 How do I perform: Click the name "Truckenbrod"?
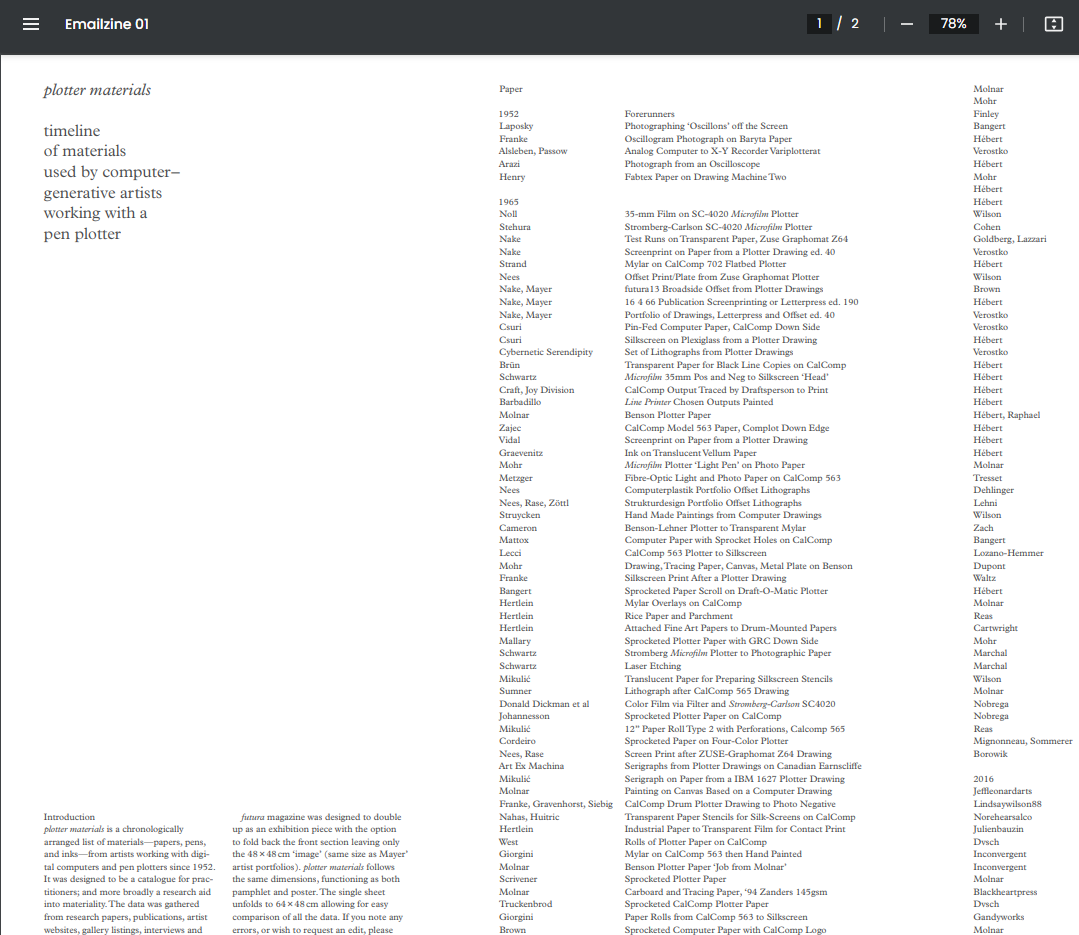tap(526, 904)
